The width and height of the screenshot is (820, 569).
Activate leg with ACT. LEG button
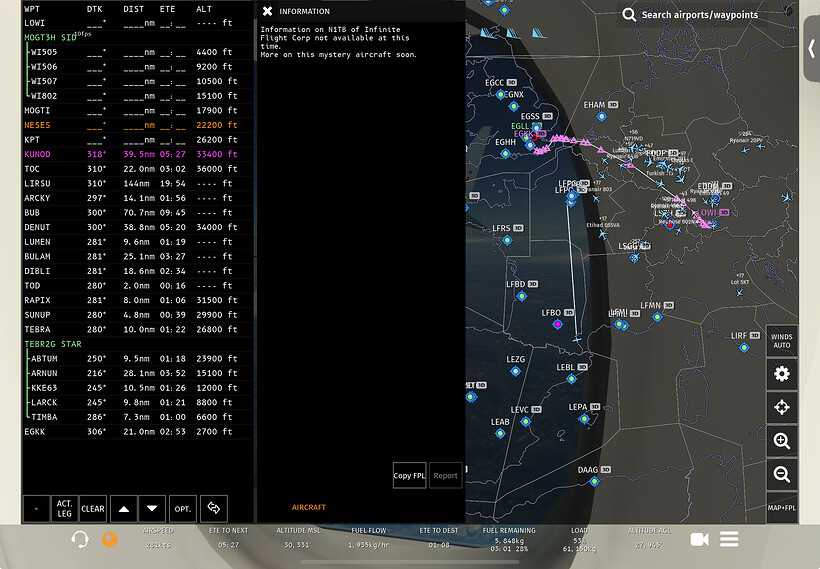click(65, 509)
